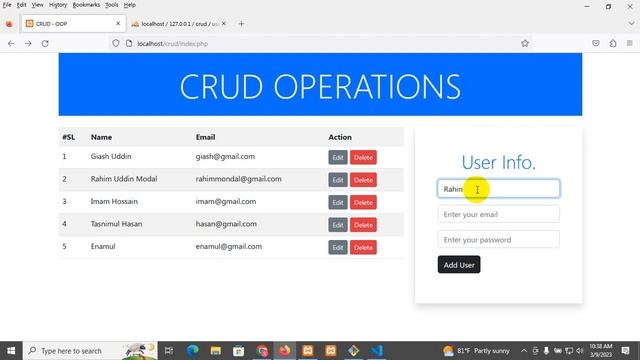The width and height of the screenshot is (640, 360).
Task: Open the Help menu
Action: click(129, 5)
